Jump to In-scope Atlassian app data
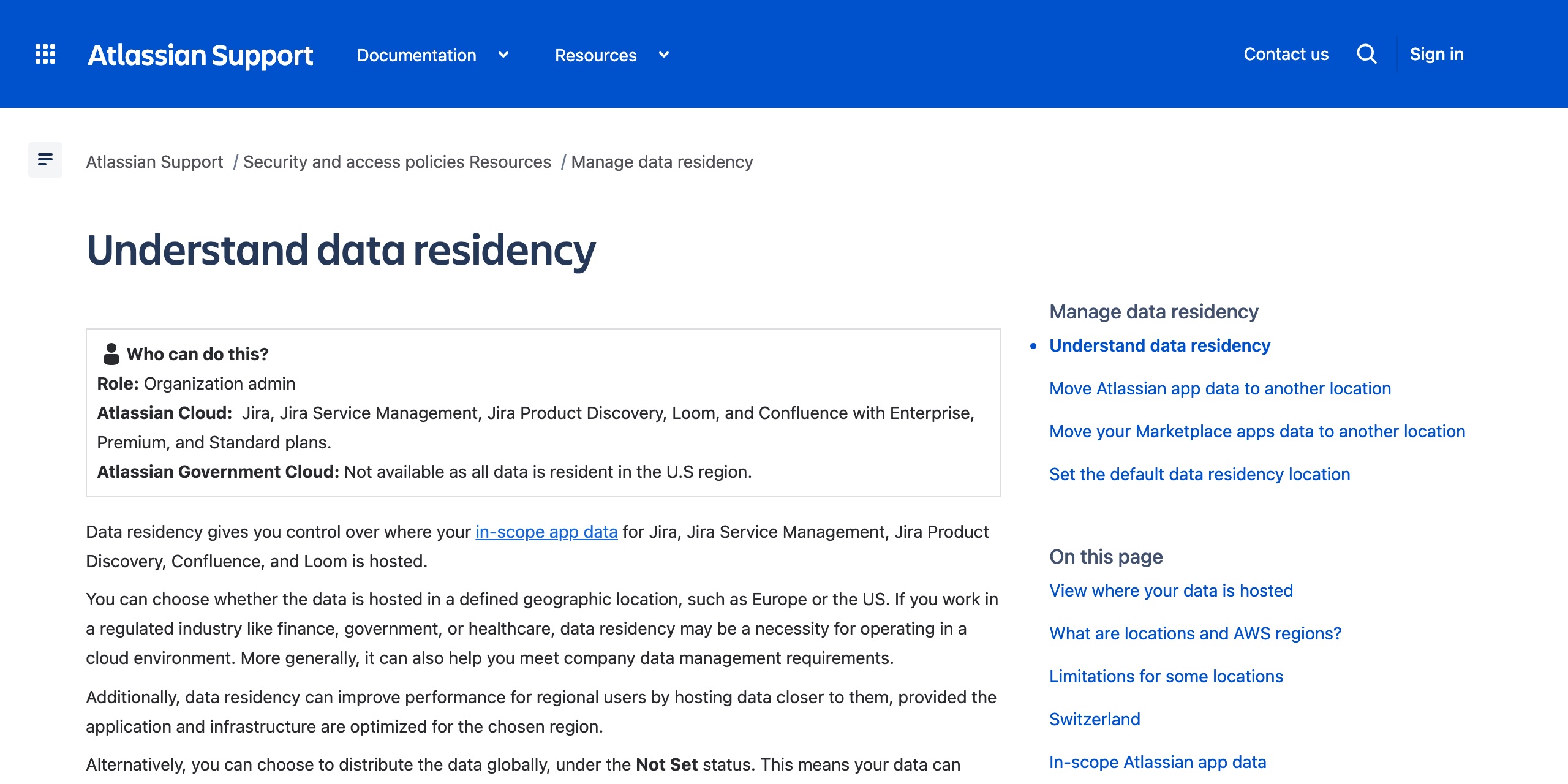 pyautogui.click(x=1158, y=762)
